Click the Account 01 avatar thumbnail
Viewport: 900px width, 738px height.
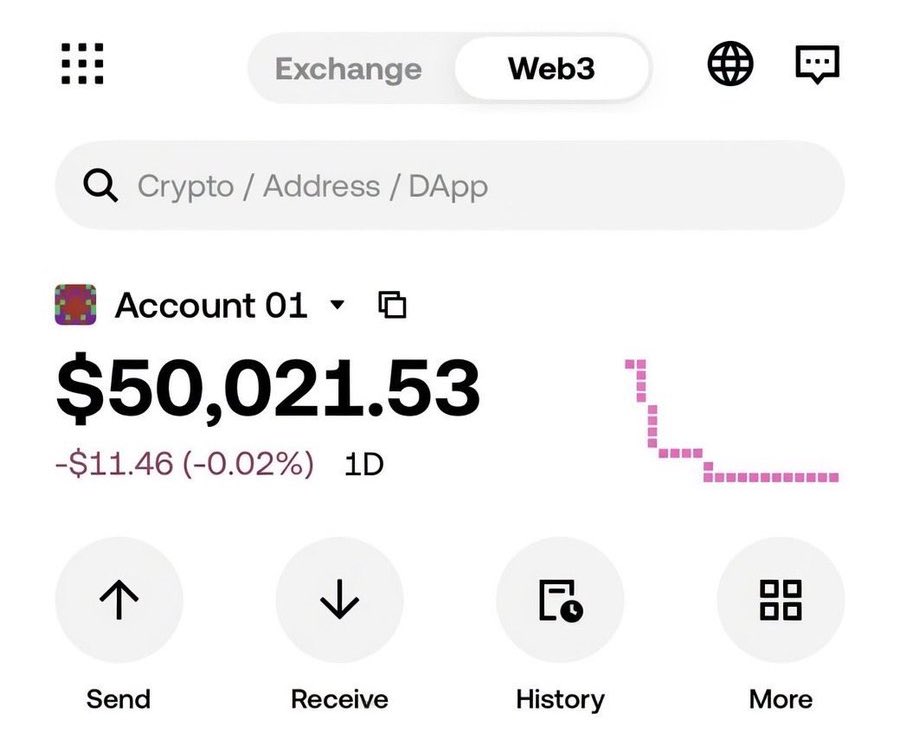pyautogui.click(x=75, y=304)
